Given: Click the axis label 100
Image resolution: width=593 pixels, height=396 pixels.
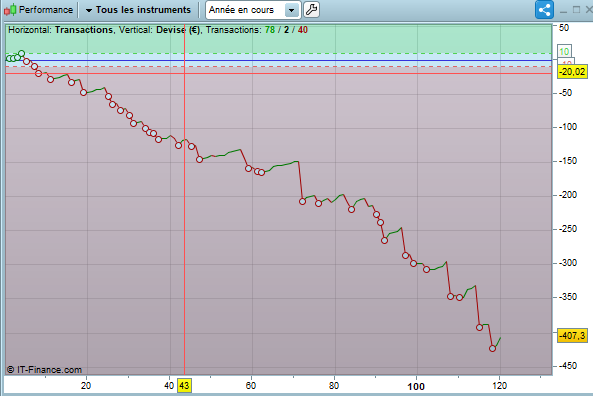Looking at the screenshot, I should click(x=416, y=386).
